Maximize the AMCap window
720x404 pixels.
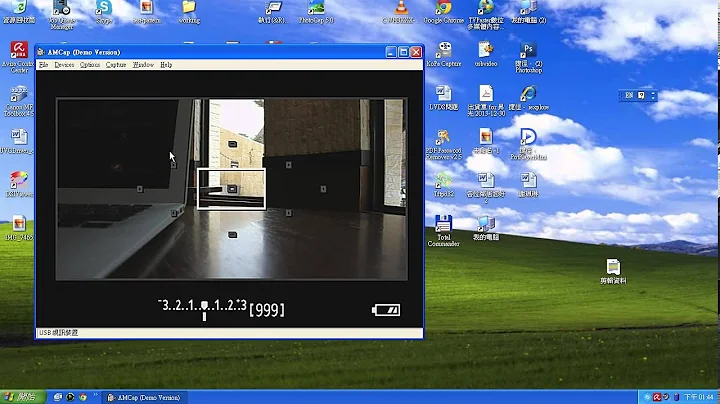(x=403, y=52)
